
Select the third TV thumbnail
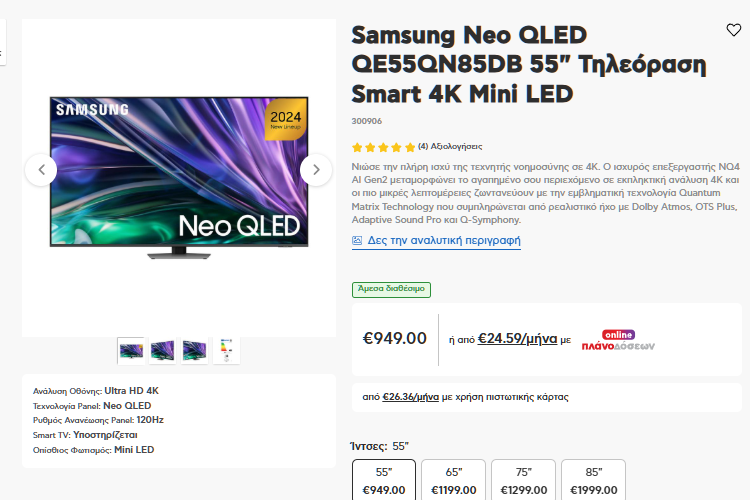(x=195, y=351)
